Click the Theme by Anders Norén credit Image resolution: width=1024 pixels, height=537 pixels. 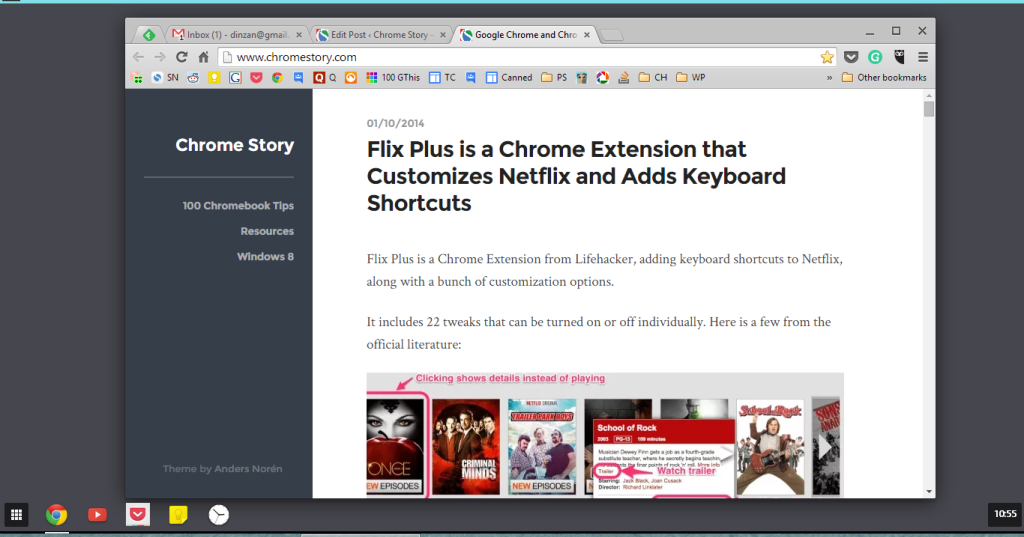coord(222,468)
